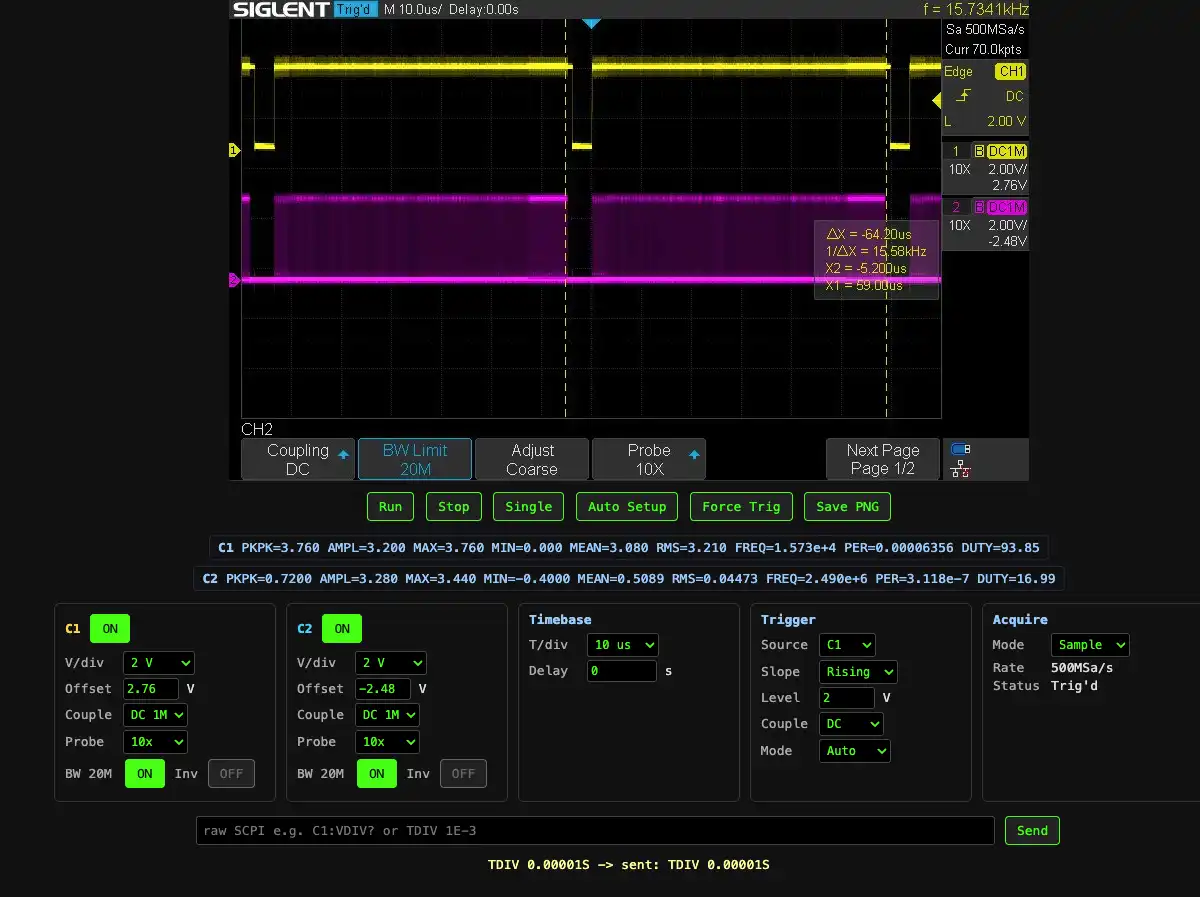The width and height of the screenshot is (1200, 897).
Task: Click the Force Trig button
Action: (741, 506)
